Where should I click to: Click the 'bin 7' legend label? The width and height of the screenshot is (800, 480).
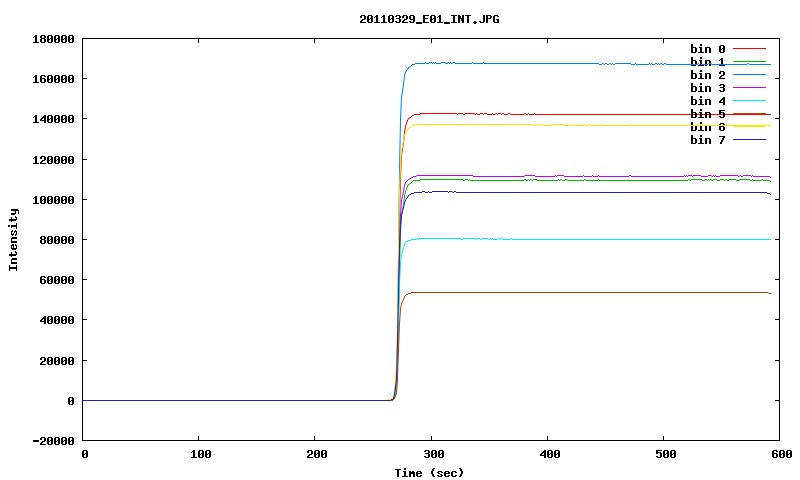[x=708, y=140]
